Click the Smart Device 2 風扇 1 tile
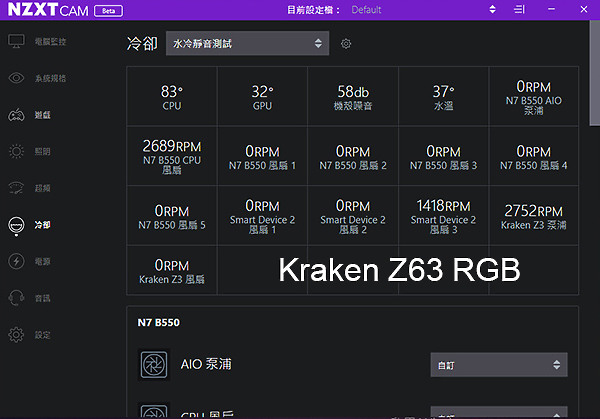 click(262, 215)
